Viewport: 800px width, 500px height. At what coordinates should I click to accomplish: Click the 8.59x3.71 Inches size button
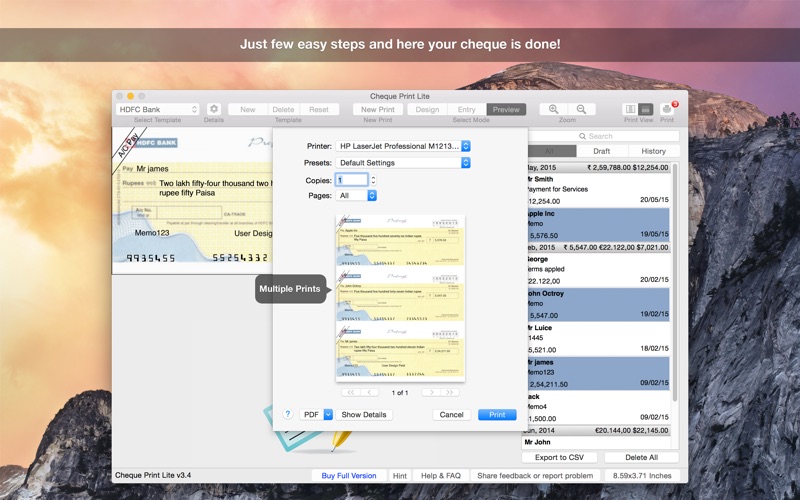[x=642, y=476]
